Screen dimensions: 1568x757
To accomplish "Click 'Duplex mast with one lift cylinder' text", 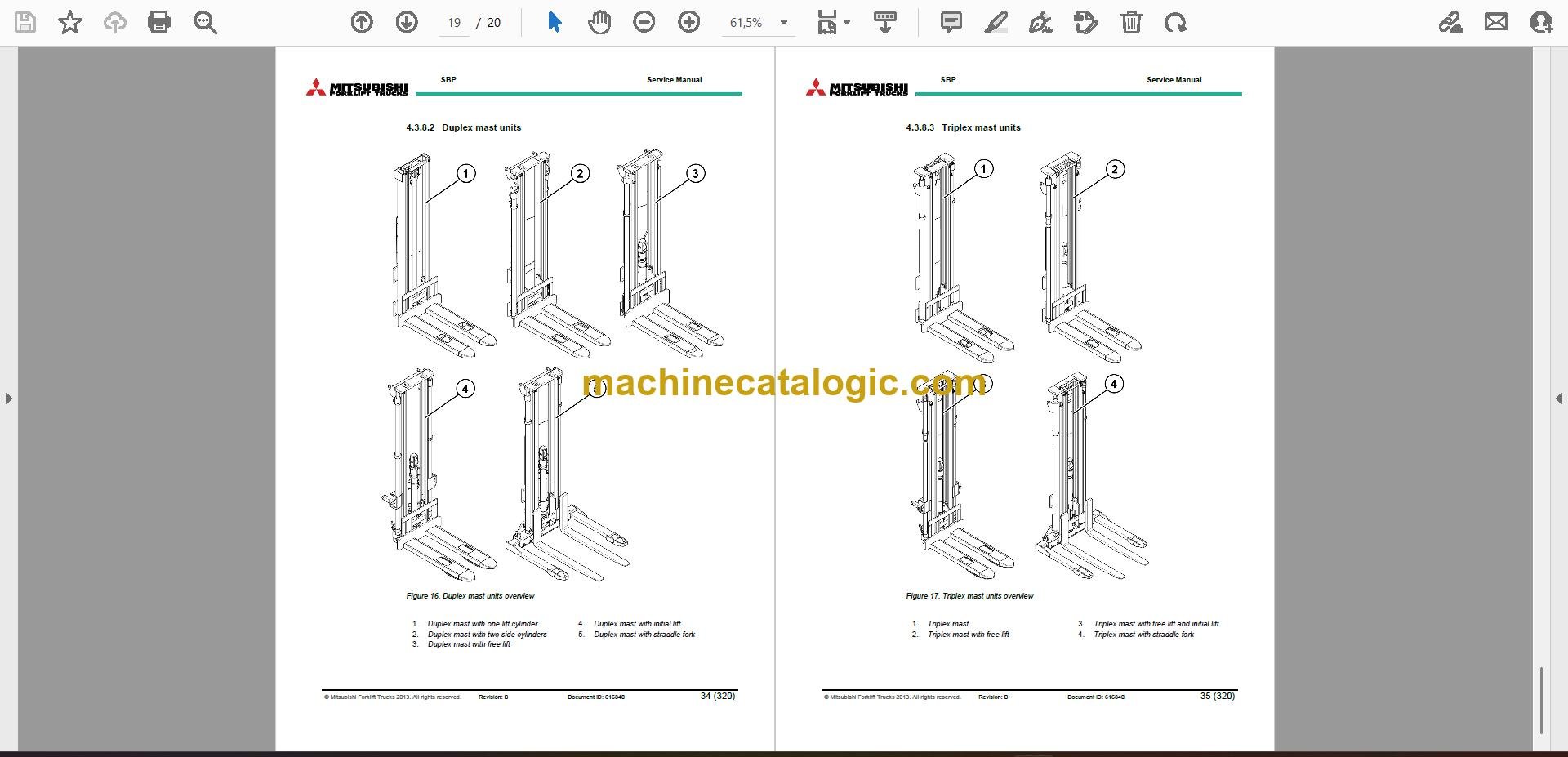I will 483,624.
